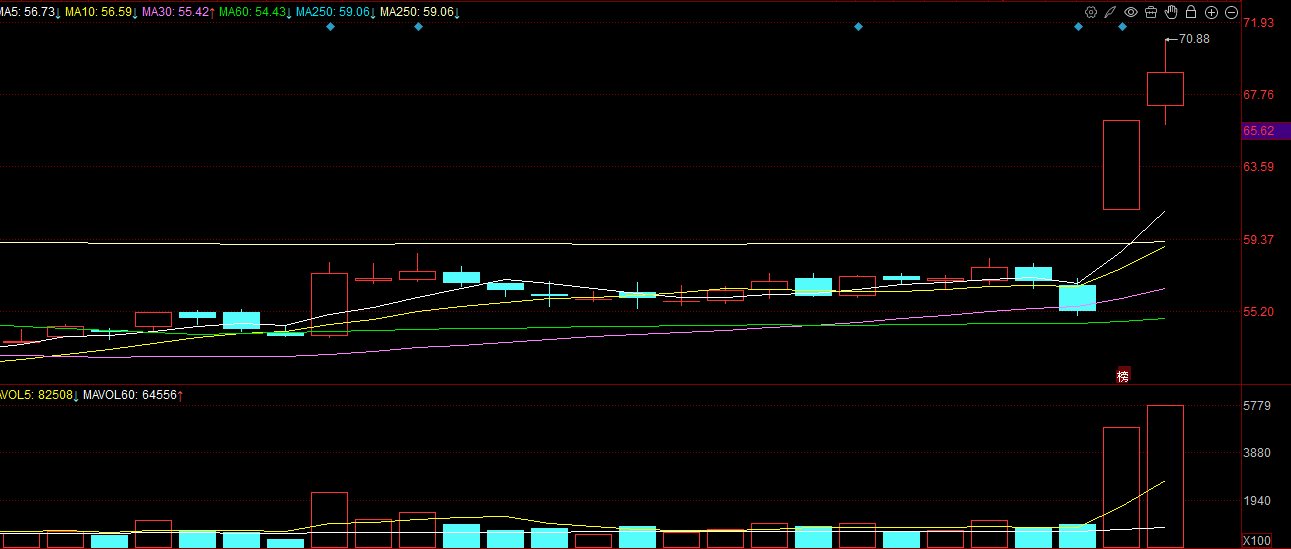Click the 55.20 price axis label
Screen dimensions: 1291x549
1258,311
